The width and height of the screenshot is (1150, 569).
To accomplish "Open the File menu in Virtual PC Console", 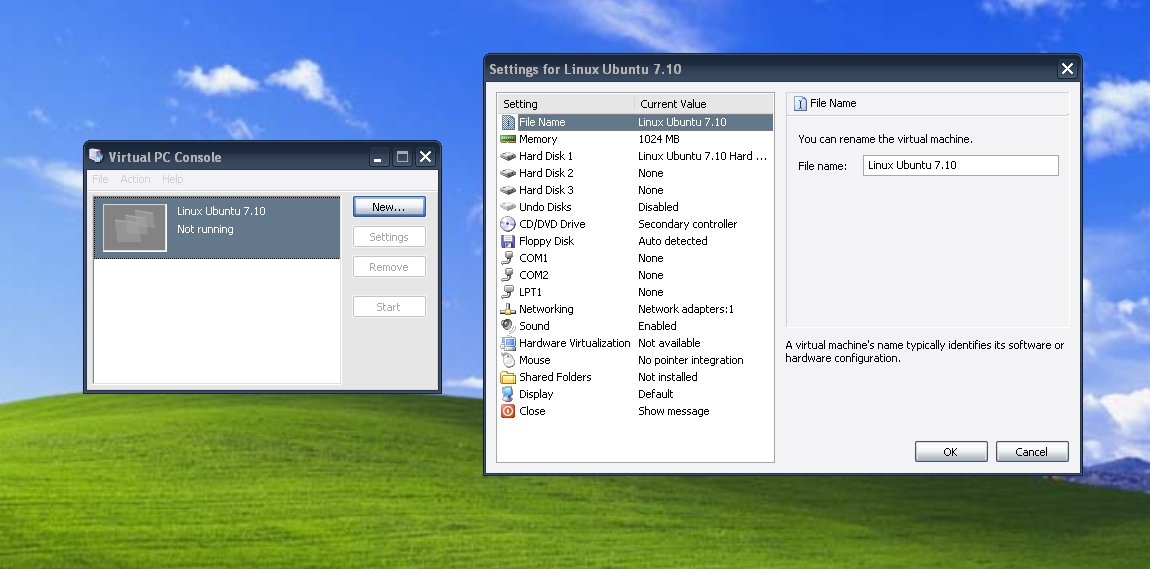I will [100, 179].
